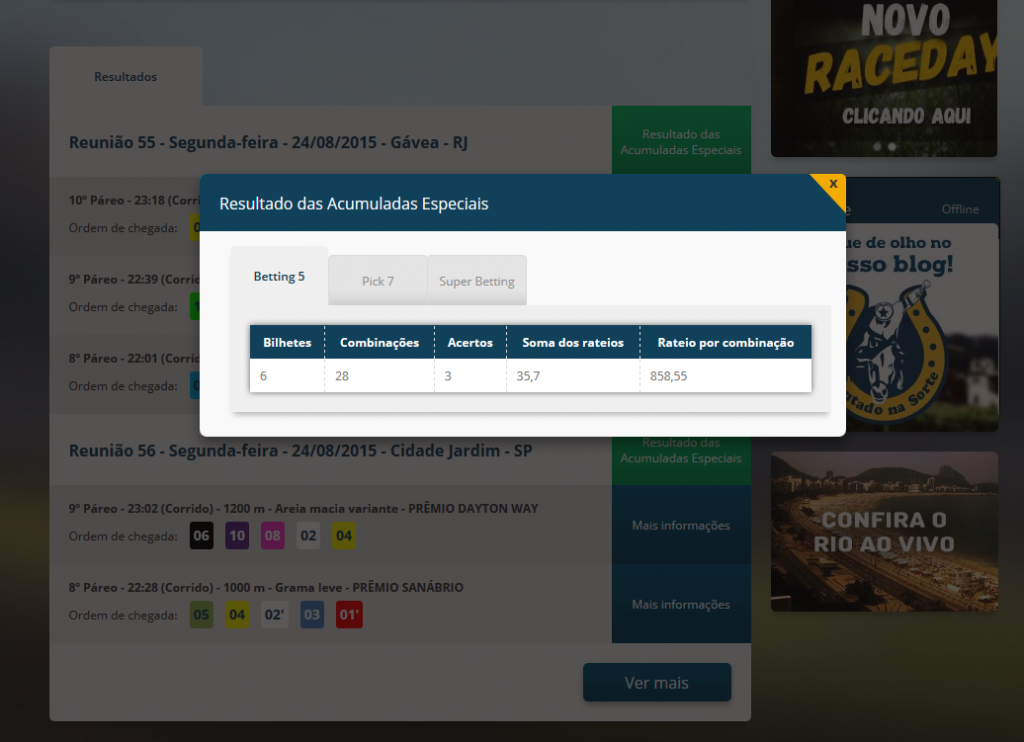
Task: Open Mais informações for Prêmio Dayton Way
Action: (680, 525)
